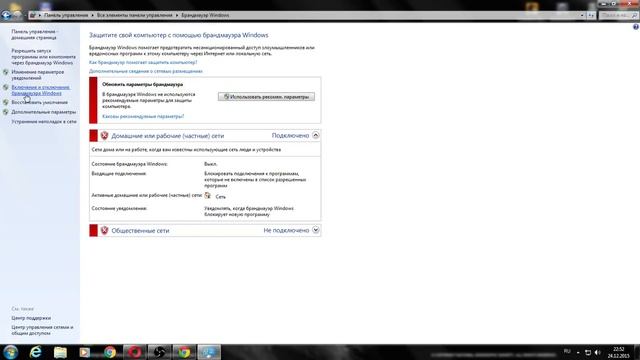Open Изменение параметров уведомлений link
The width and height of the screenshot is (640, 360).
click(38, 75)
